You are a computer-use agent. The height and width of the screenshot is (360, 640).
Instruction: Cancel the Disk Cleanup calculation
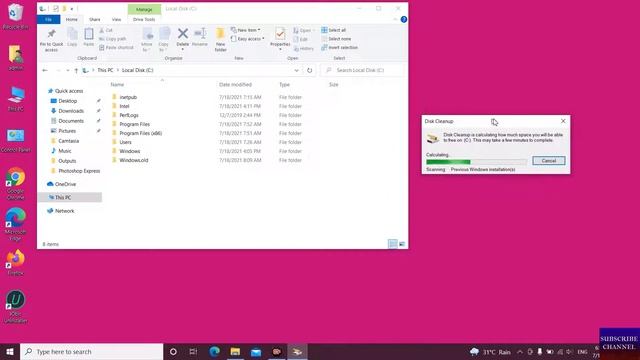549,160
